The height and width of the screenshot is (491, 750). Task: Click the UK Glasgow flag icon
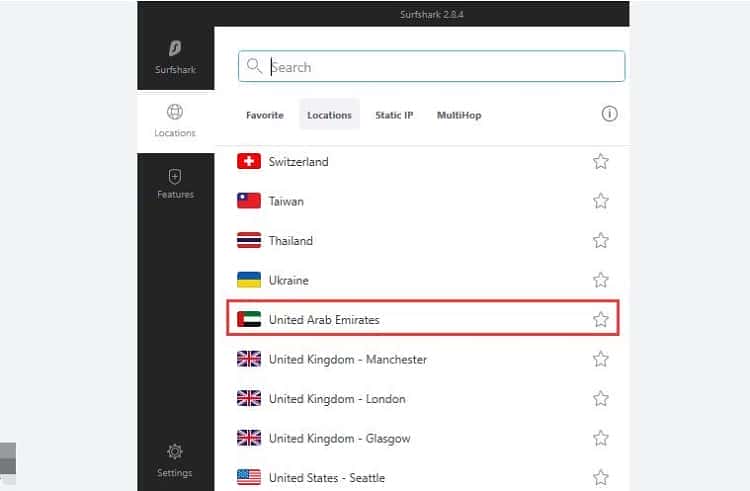point(249,438)
